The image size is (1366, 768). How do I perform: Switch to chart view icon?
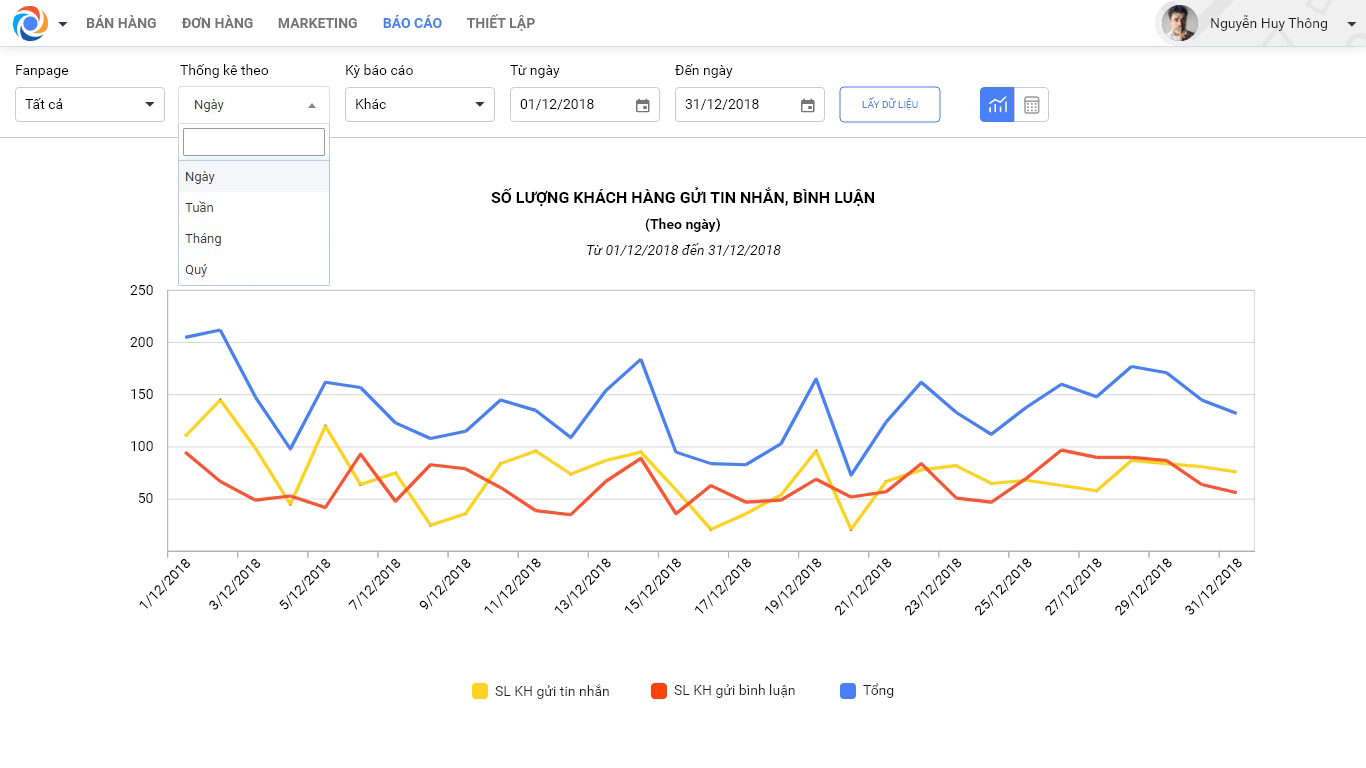[x=997, y=105]
